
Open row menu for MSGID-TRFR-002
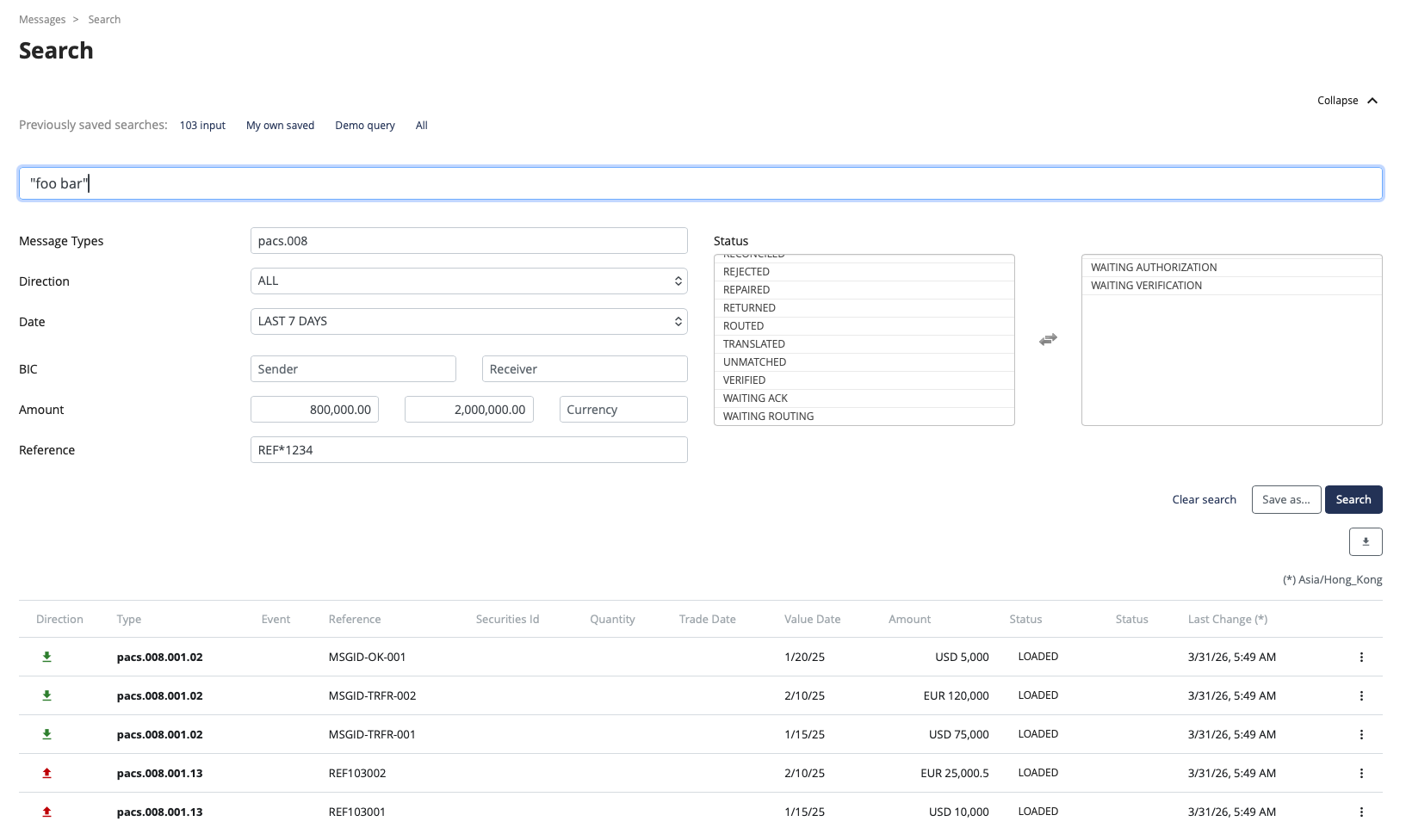pos(1361,695)
